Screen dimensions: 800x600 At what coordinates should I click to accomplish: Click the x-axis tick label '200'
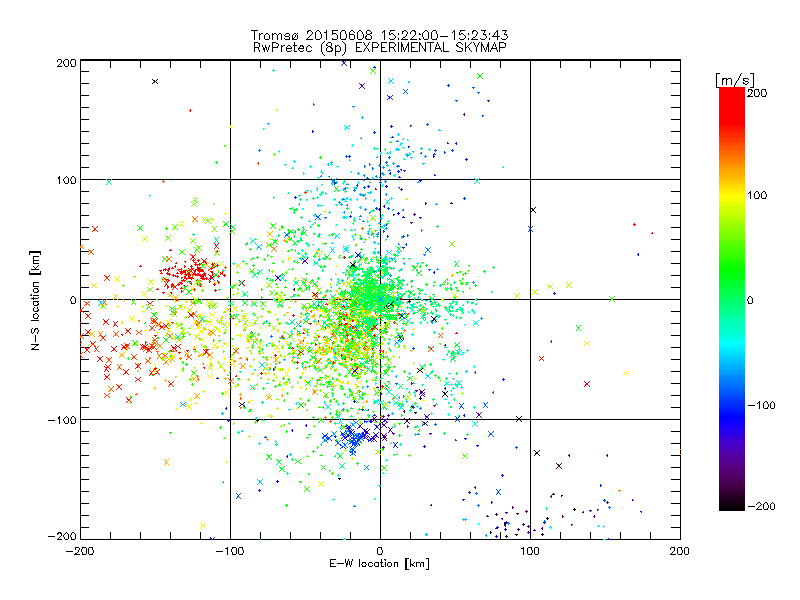680,551
